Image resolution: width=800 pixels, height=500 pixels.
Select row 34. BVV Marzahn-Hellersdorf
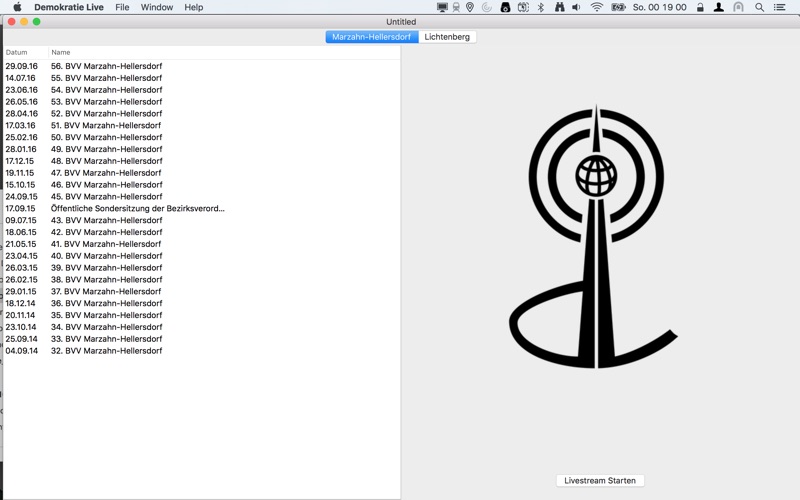202,327
